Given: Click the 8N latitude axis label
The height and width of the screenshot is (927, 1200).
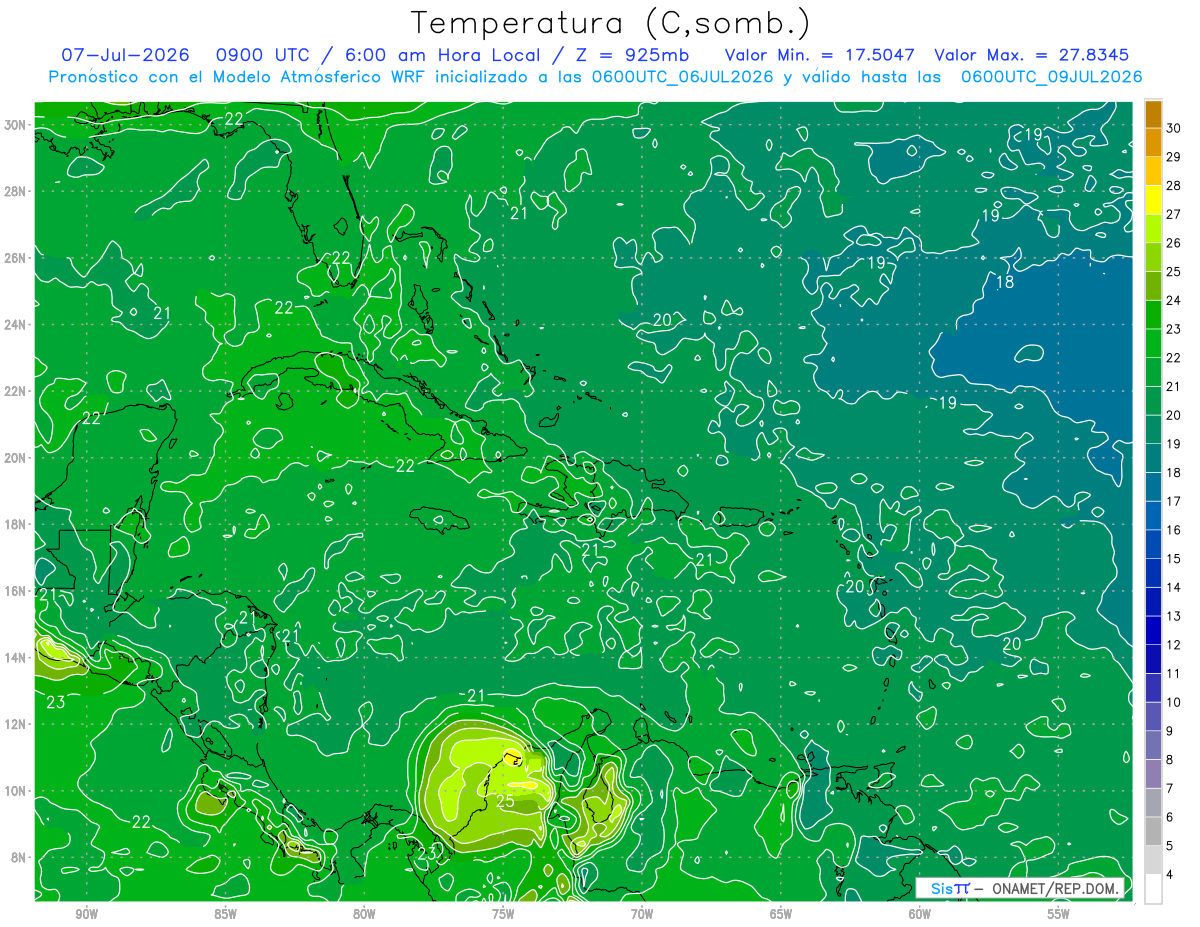Looking at the screenshot, I should click(20, 858).
